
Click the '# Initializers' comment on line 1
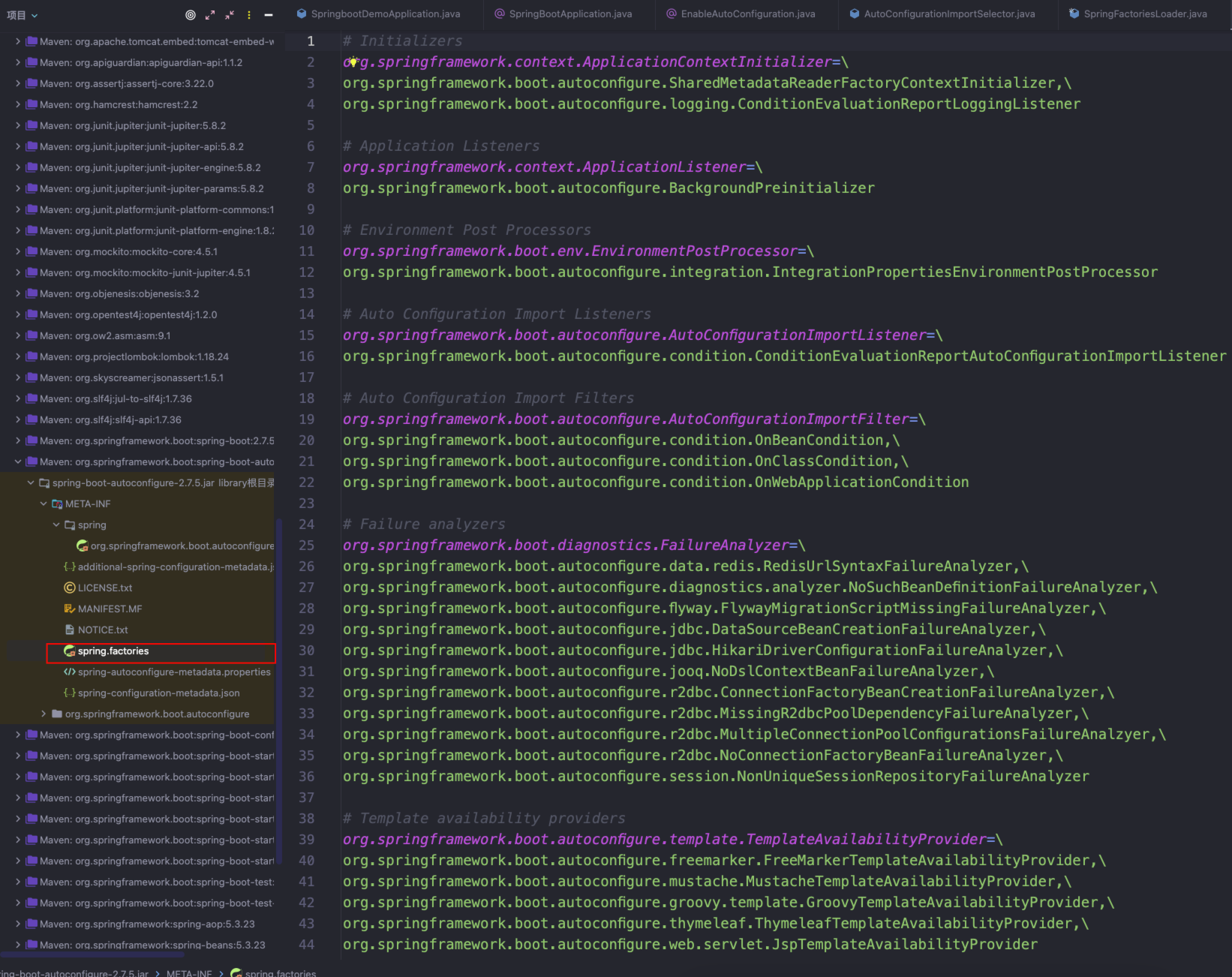(403, 41)
